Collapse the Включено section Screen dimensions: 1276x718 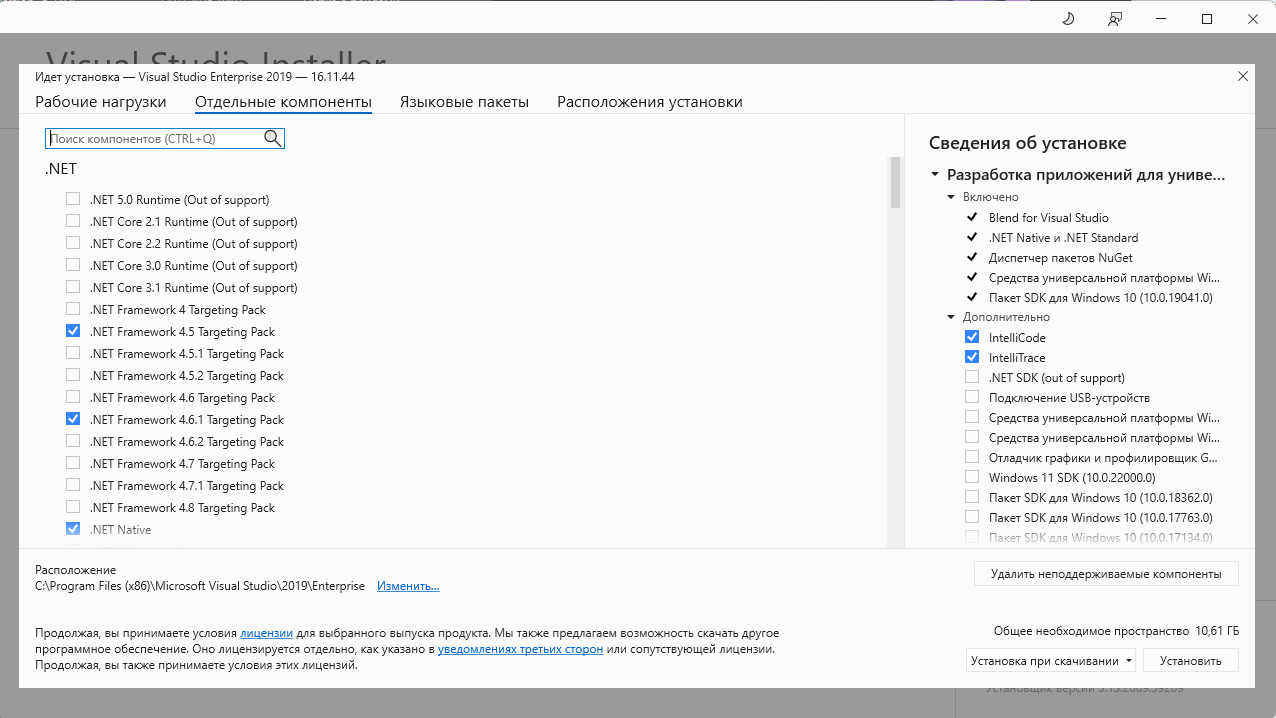[x=951, y=197]
